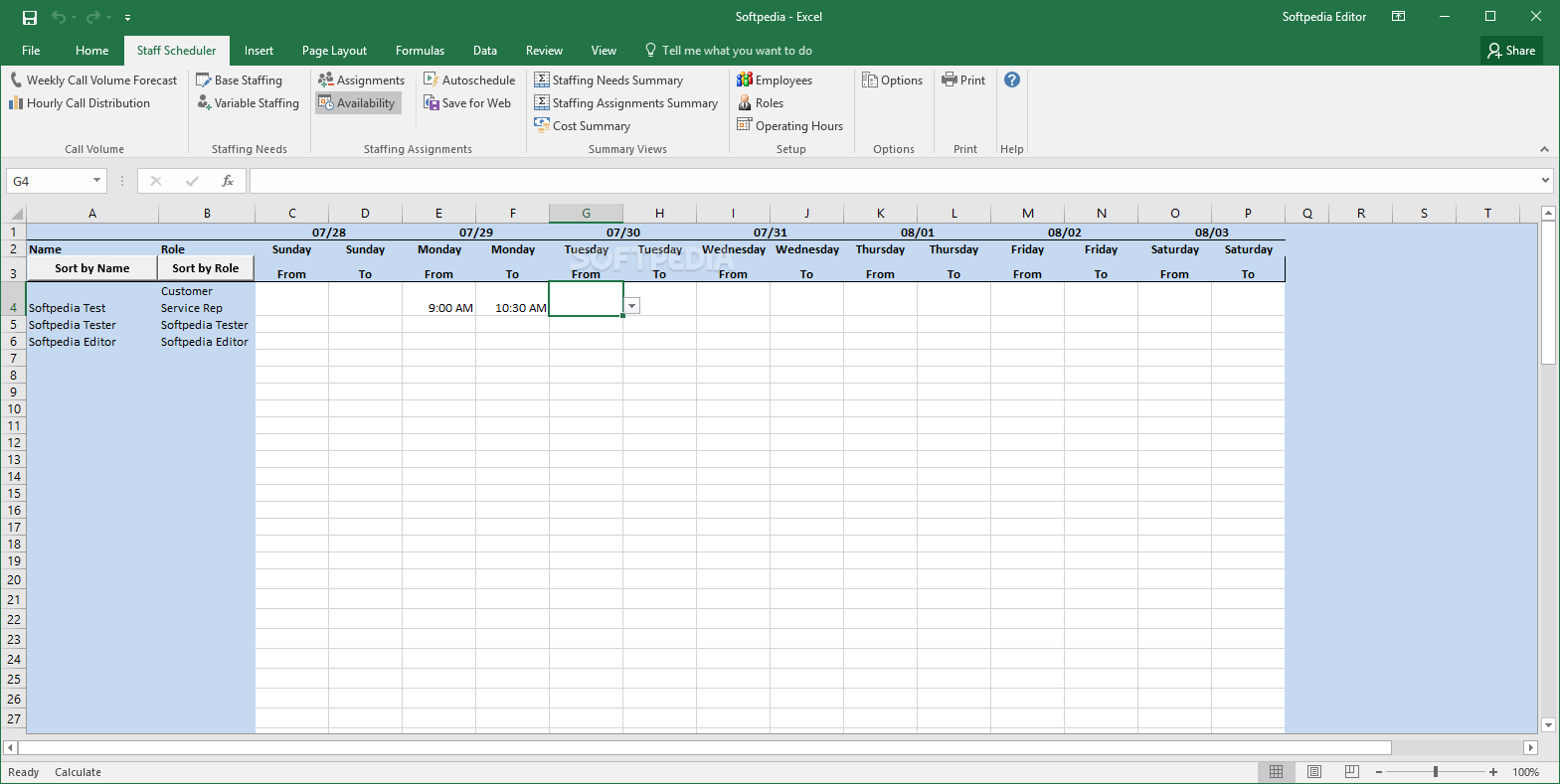Open the Undo history dropdown
This screenshot has height=784, width=1560.
74,17
